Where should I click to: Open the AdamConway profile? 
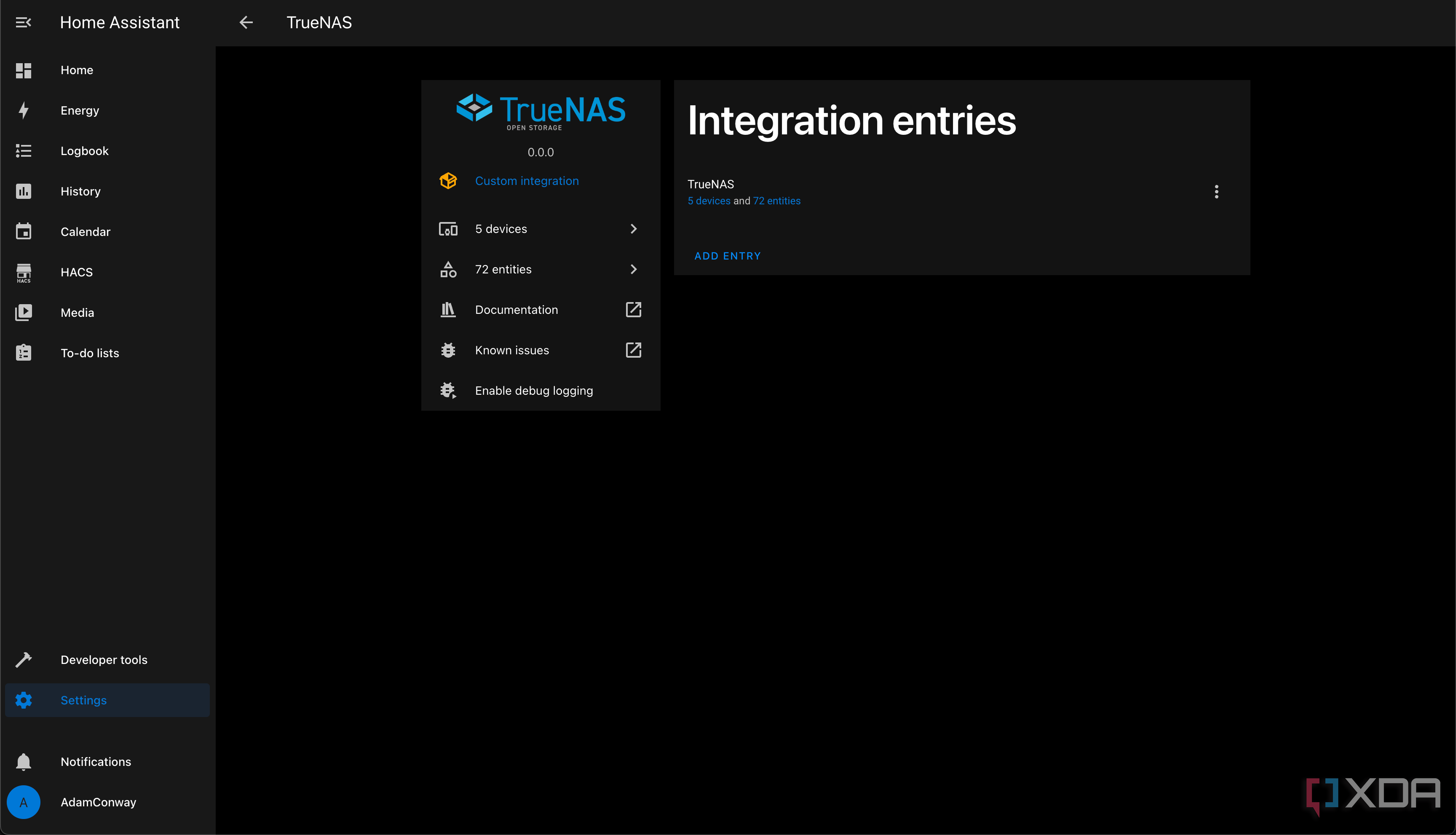[x=108, y=802]
